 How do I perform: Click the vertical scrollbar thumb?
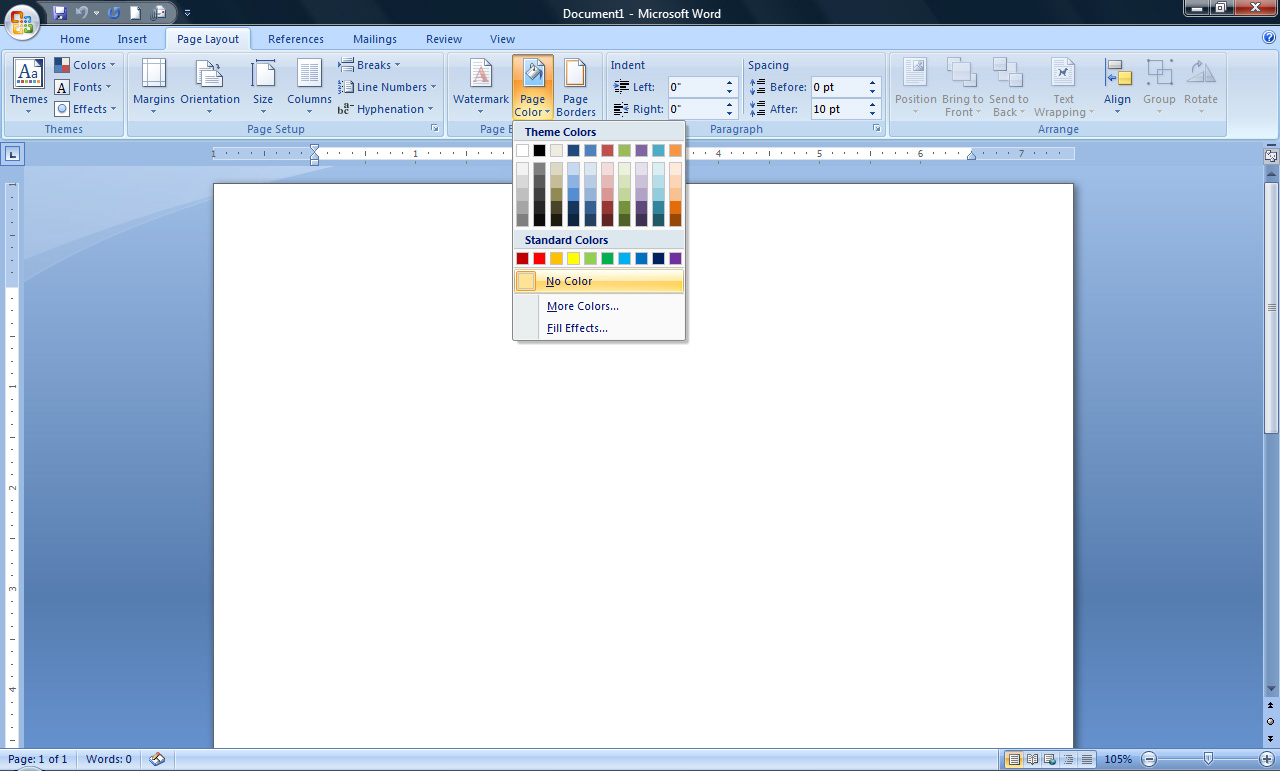click(1271, 307)
